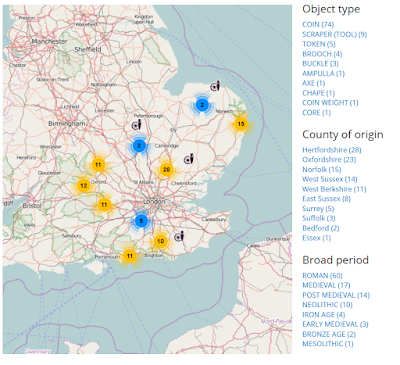Choose Suffolk (3) county

[319, 218]
